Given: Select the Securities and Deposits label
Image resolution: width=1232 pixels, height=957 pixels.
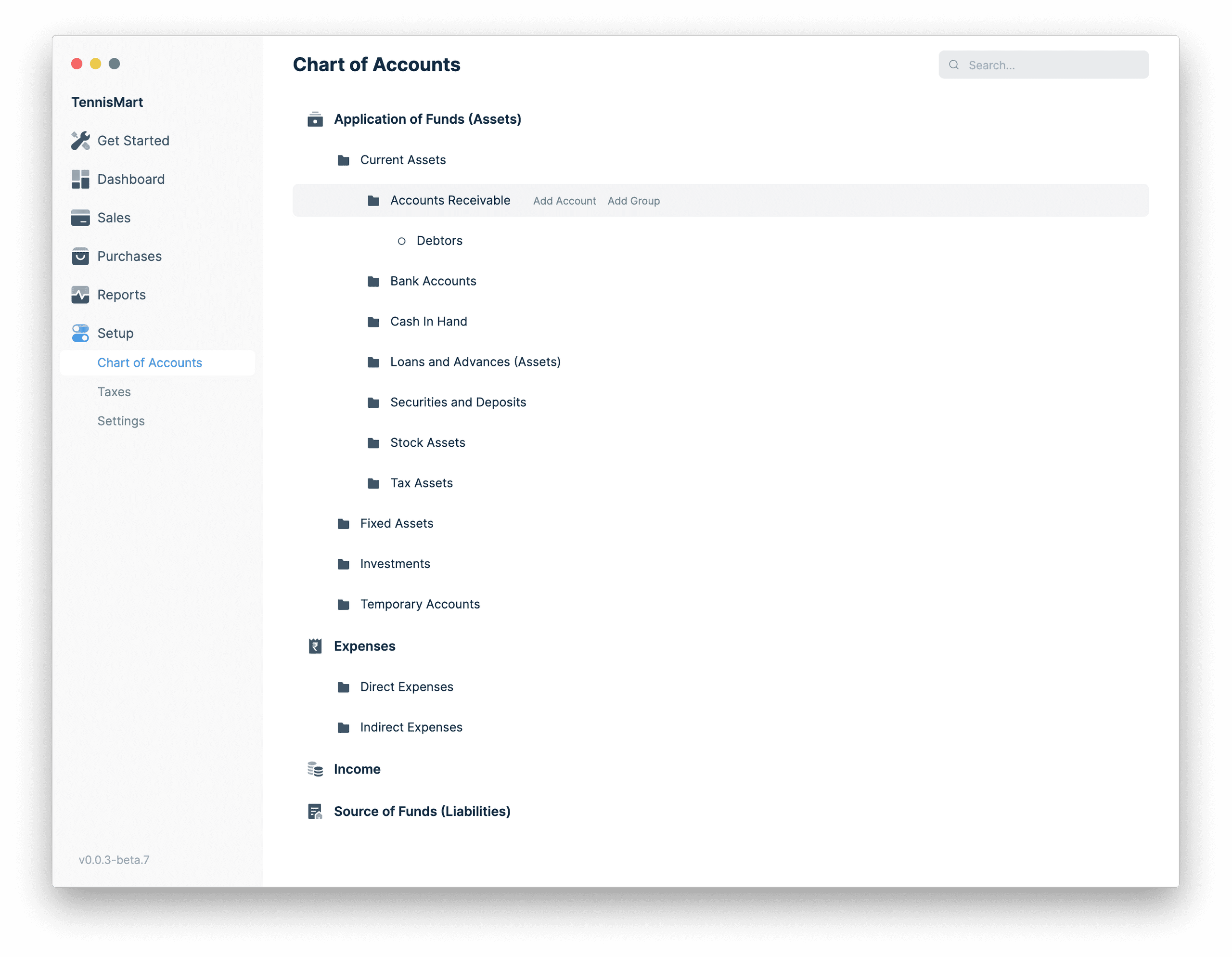Looking at the screenshot, I should pyautogui.click(x=458, y=402).
